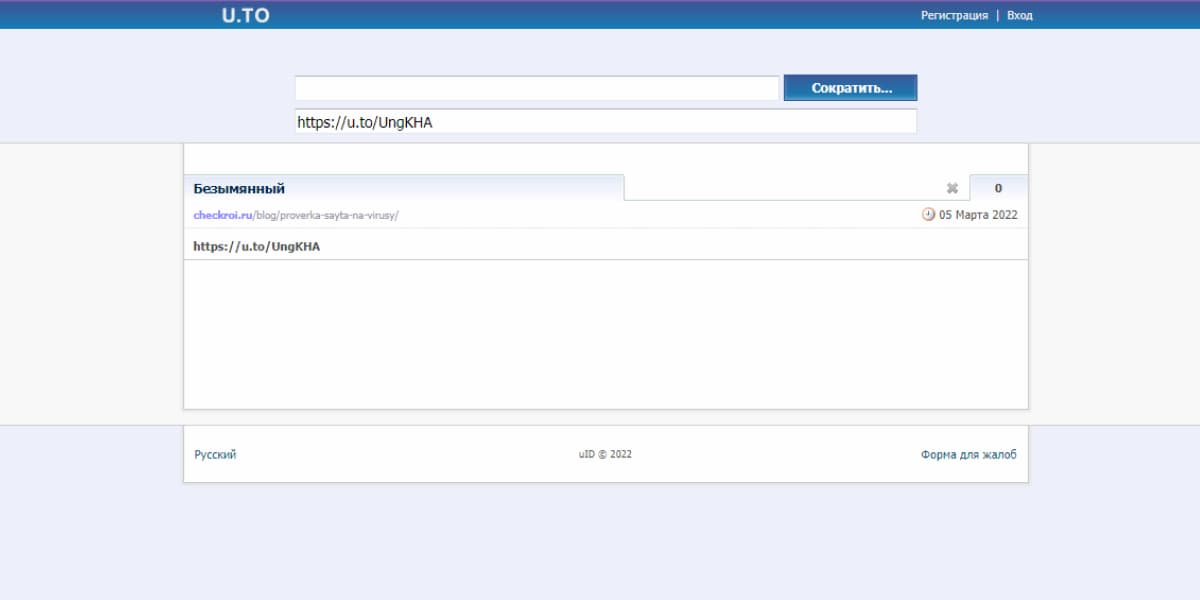The width and height of the screenshot is (1200, 600).
Task: Open the Регистрация page
Action: (x=954, y=15)
